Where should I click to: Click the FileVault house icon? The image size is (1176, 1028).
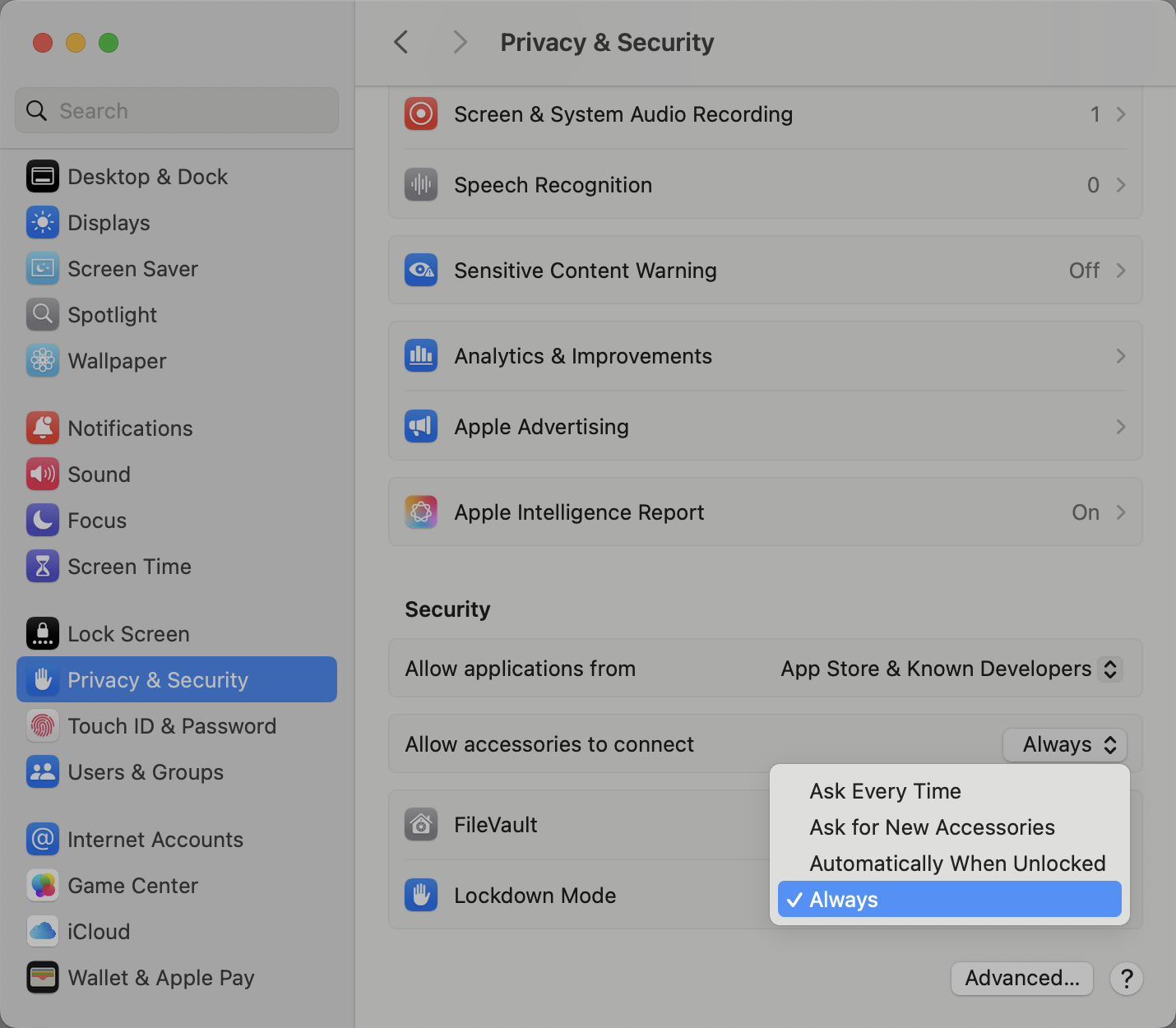click(421, 825)
